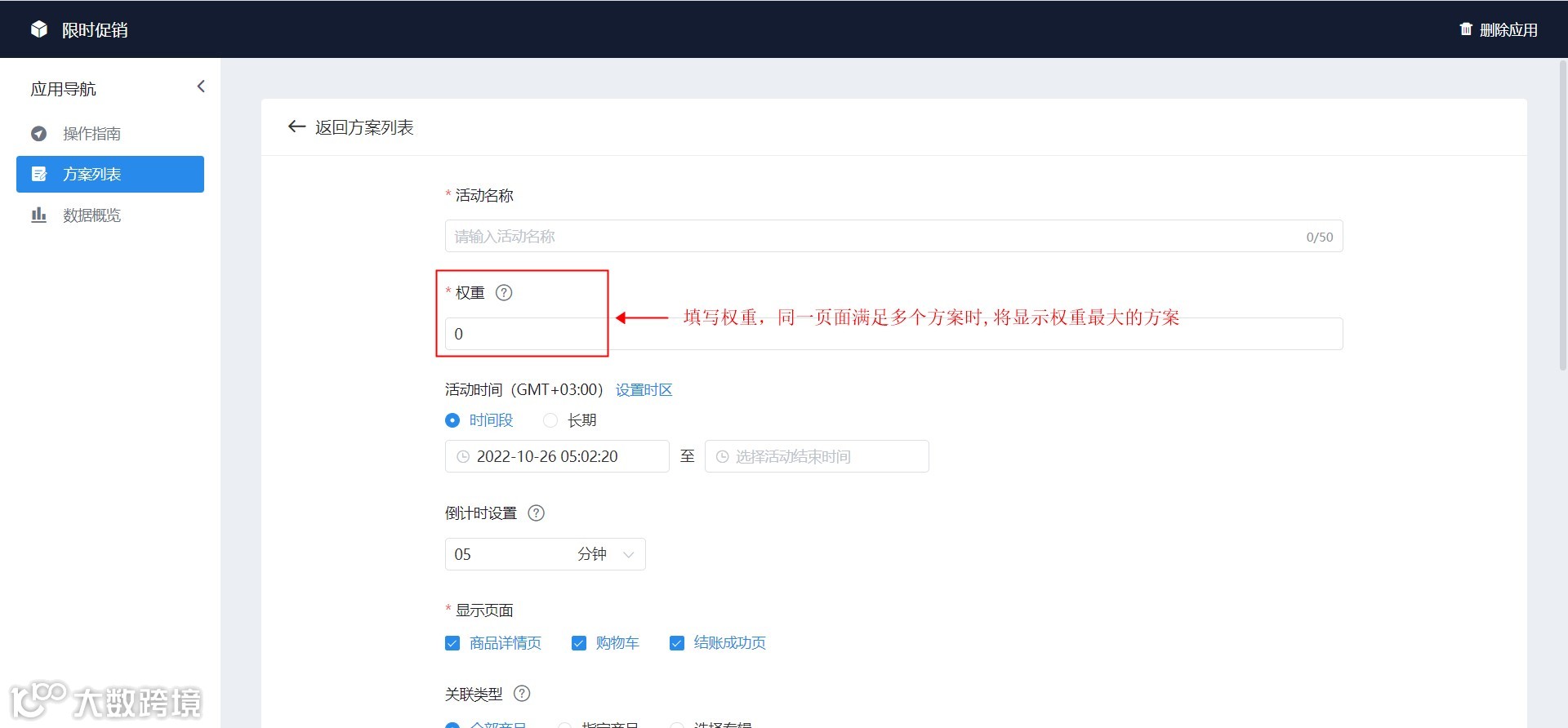Open the 选择活动结束时间 end time picker
This screenshot has width=1568, height=728.
817,456
